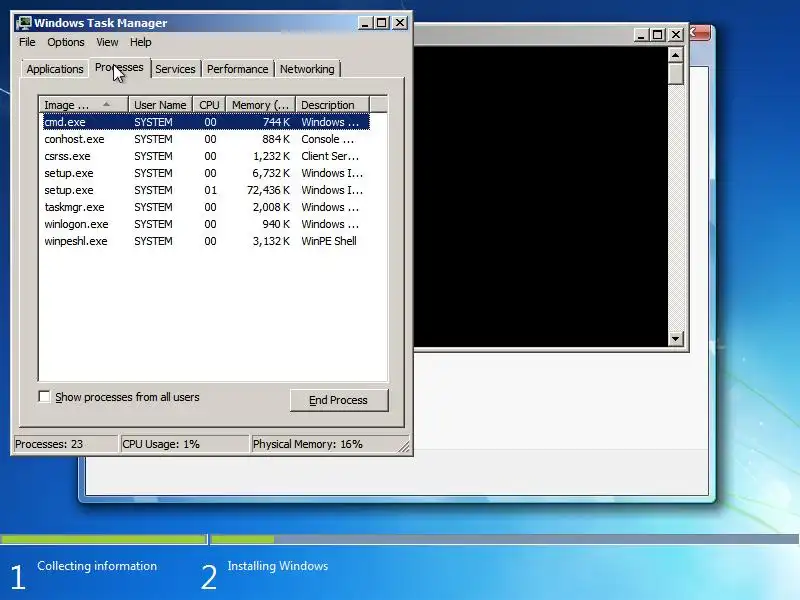The height and width of the screenshot is (600, 800).
Task: Click the WinPE Shell description cell
Action: click(x=329, y=241)
